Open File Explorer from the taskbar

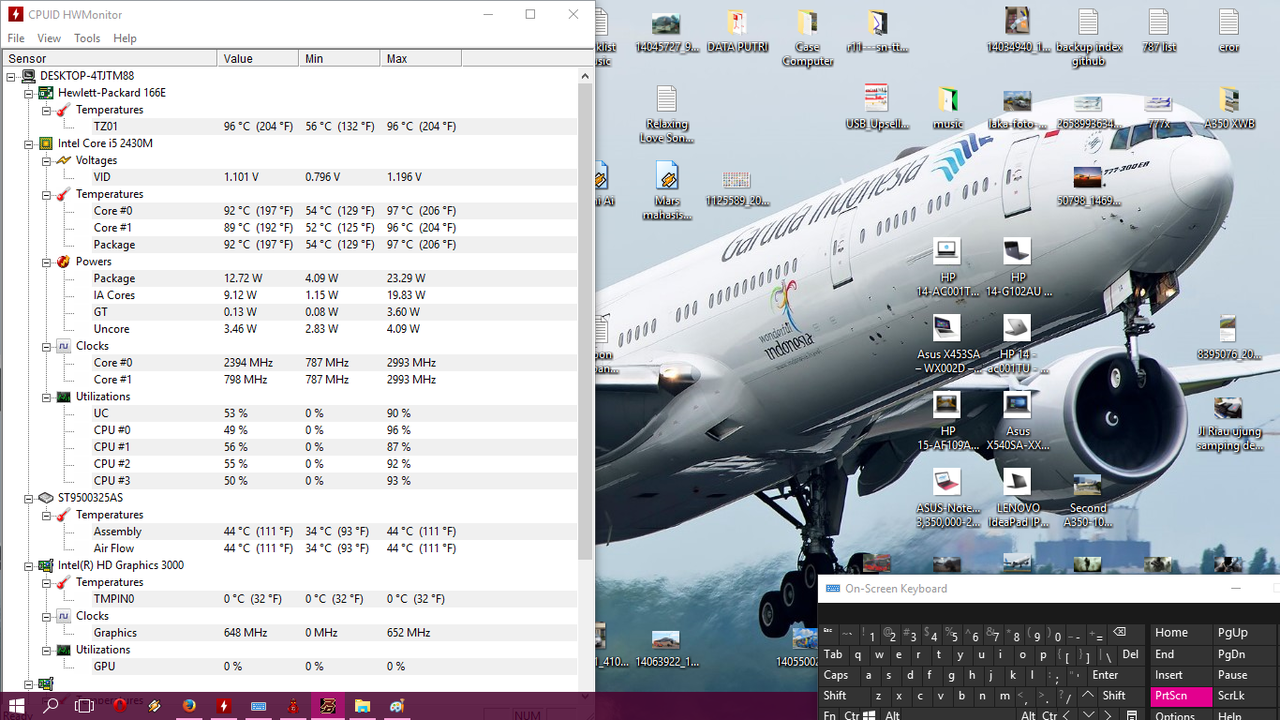point(362,706)
